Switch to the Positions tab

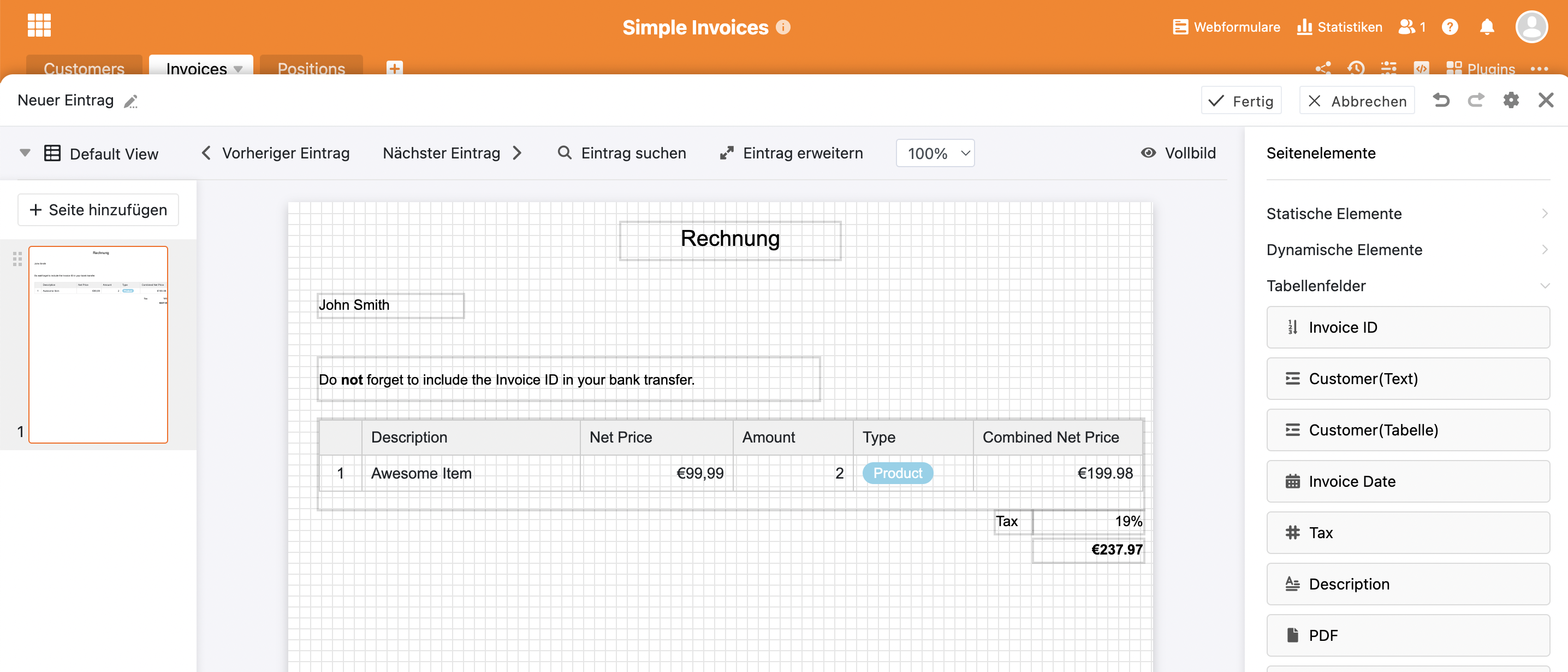pos(312,67)
